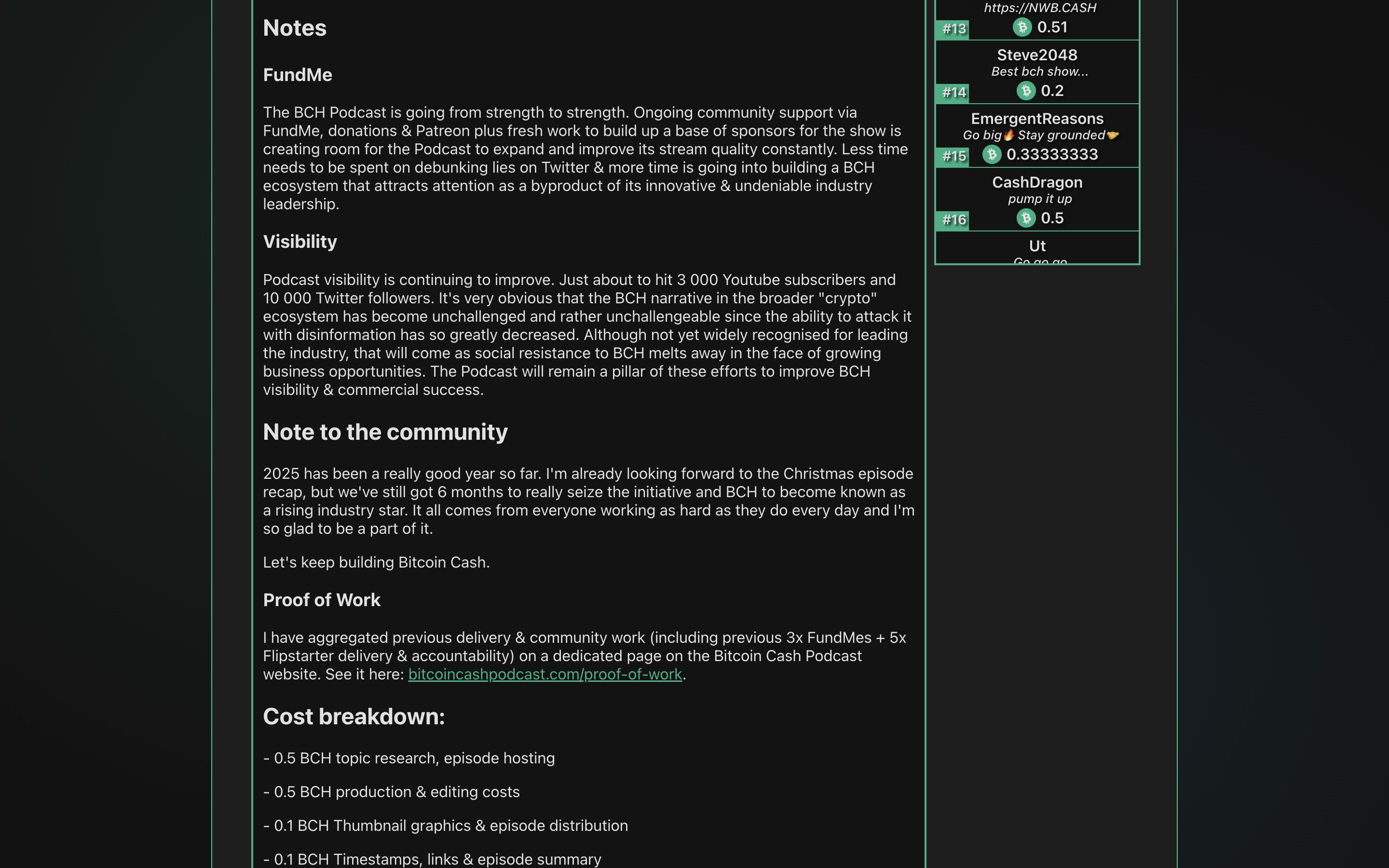Select the Steve2048 donor card

(x=1037, y=72)
